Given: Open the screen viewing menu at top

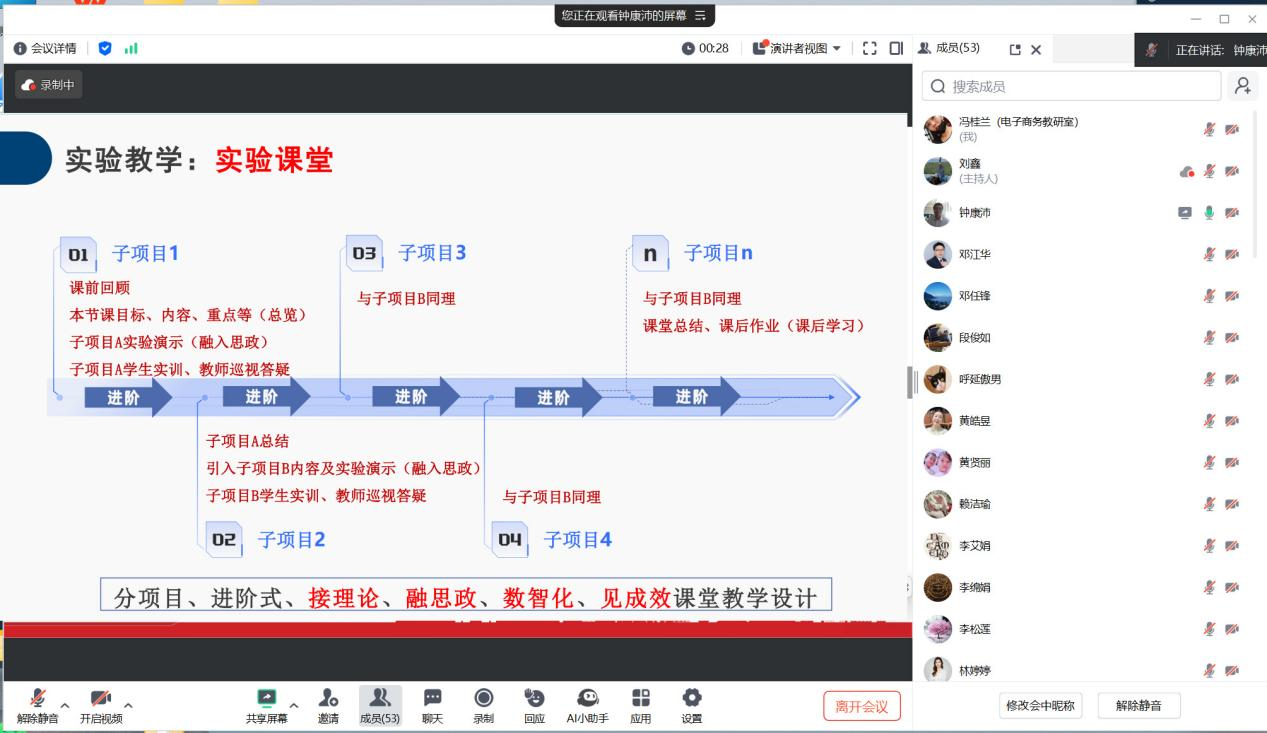Looking at the screenshot, I should [700, 15].
